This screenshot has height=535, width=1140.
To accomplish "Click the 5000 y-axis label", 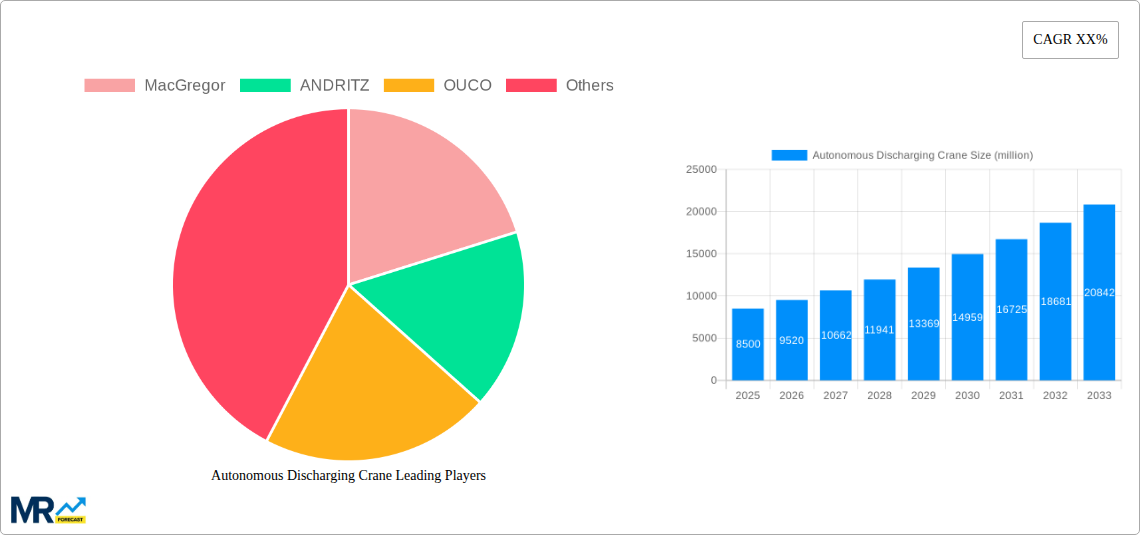I will (x=704, y=338).
